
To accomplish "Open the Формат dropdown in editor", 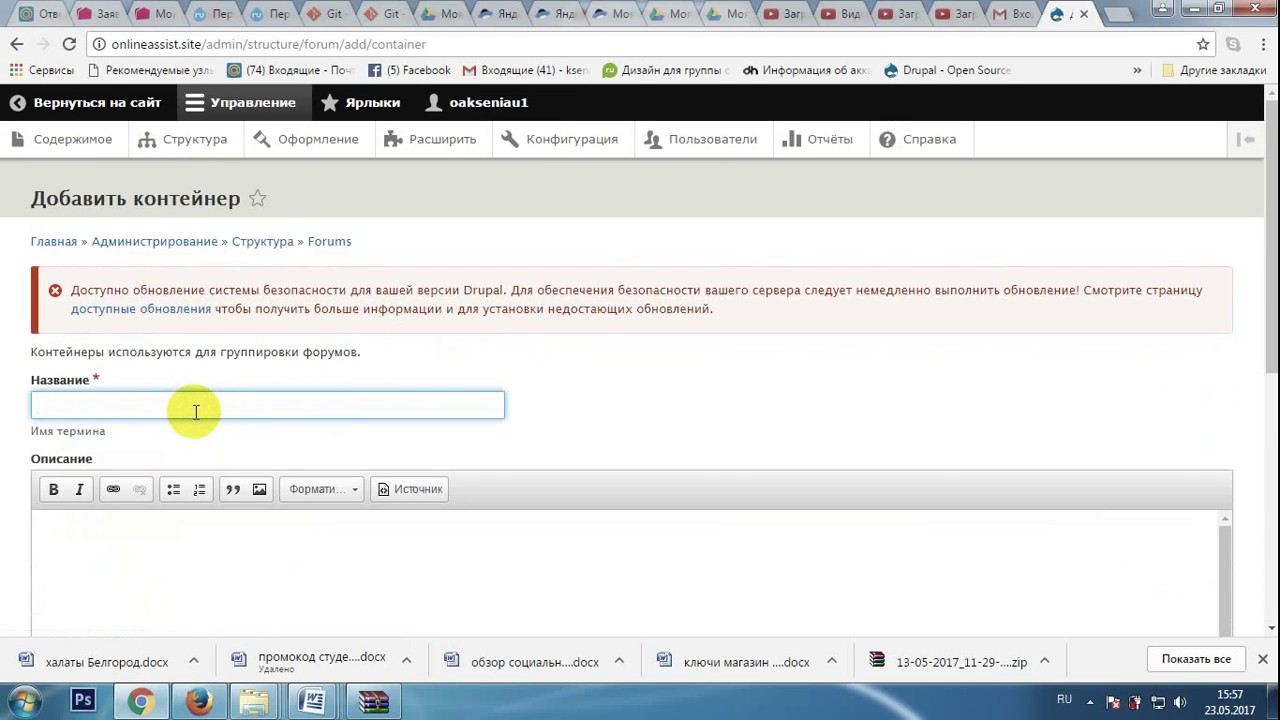I will coord(322,489).
